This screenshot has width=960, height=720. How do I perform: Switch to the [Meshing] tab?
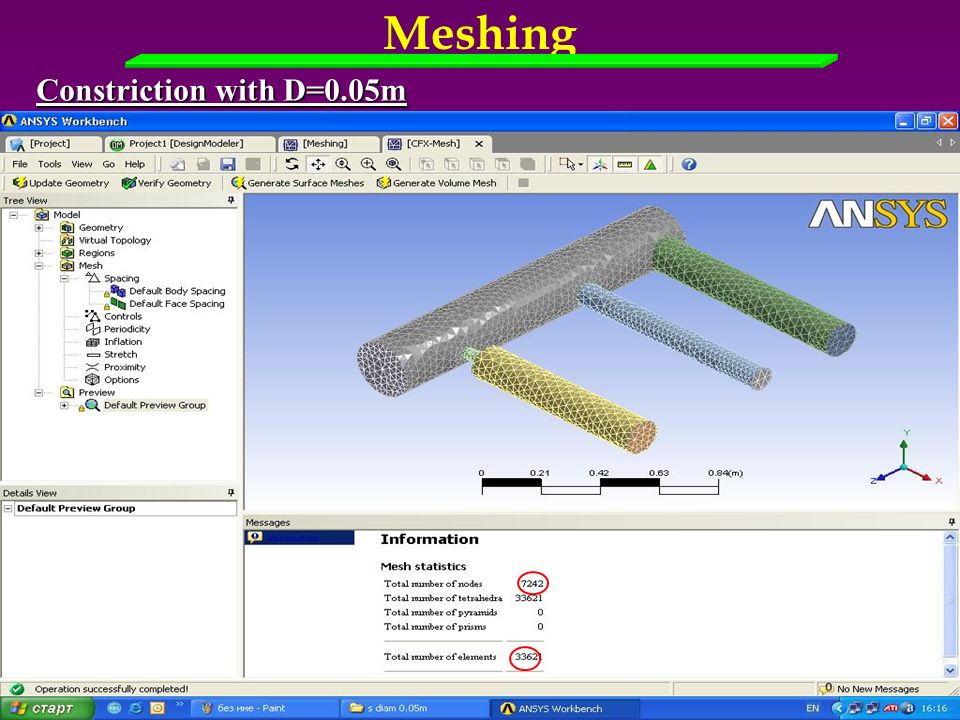point(329,144)
